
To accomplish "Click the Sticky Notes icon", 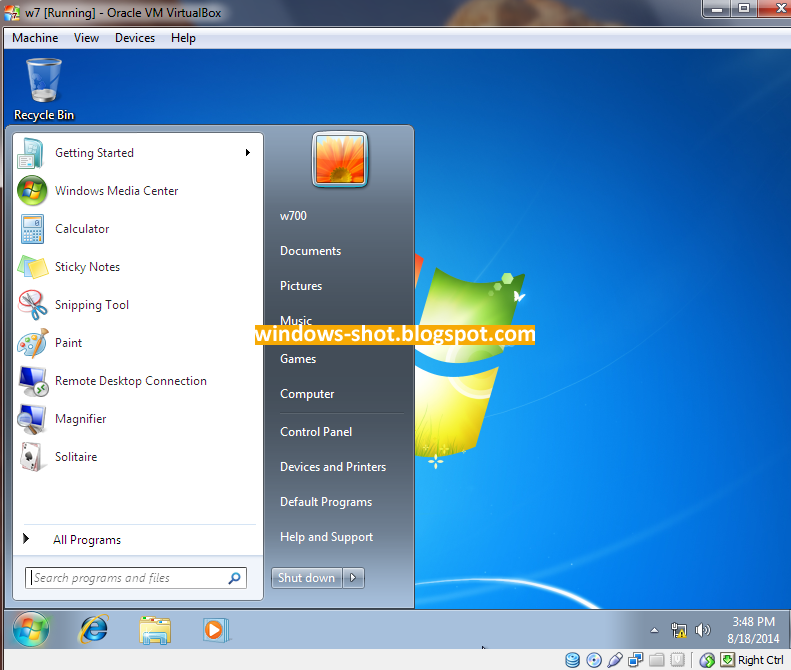I will (x=33, y=267).
